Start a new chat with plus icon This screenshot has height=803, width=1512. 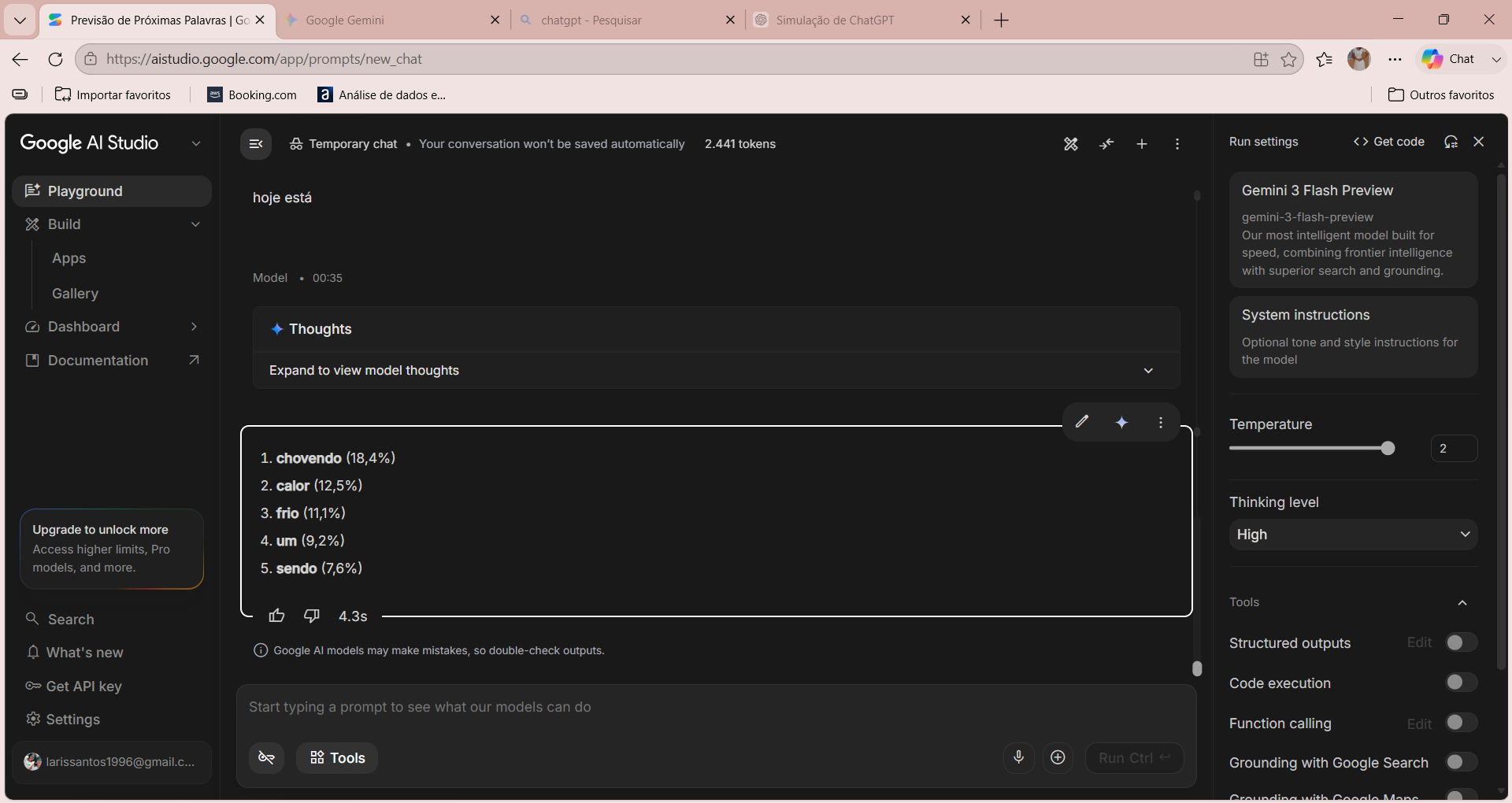click(1142, 144)
